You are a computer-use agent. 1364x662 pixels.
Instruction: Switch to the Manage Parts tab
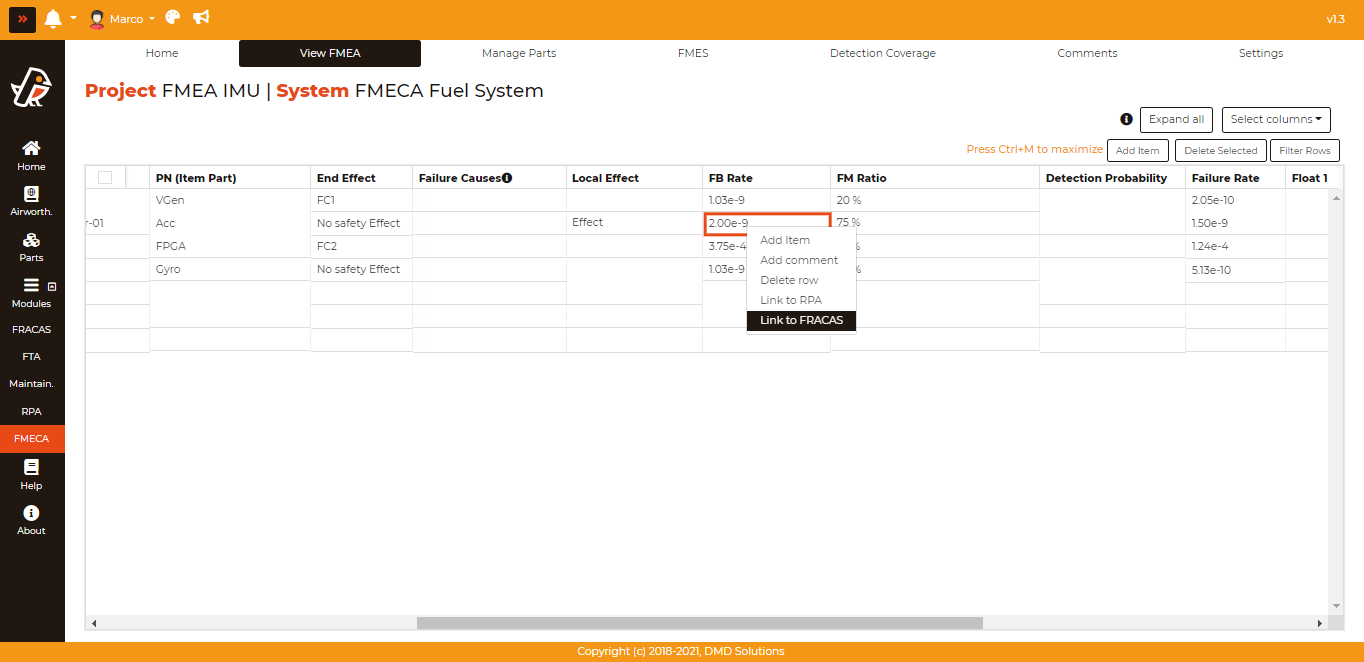click(519, 53)
